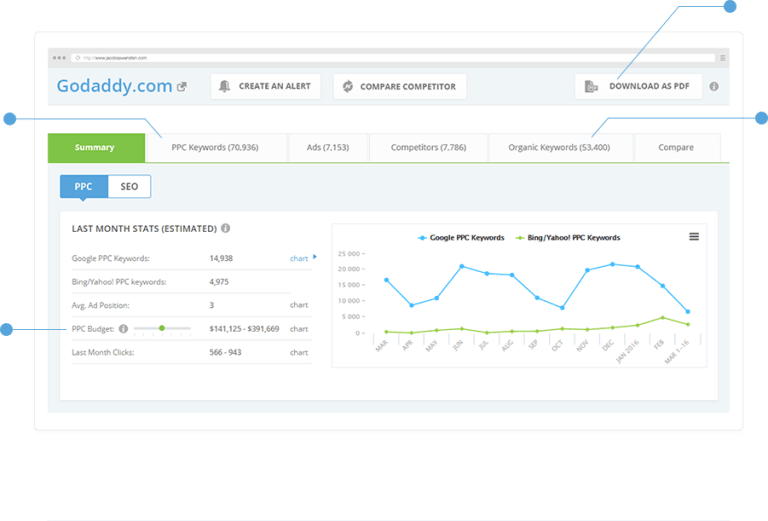Click Download as PDF button
Image resolution: width=768 pixels, height=521 pixels.
click(x=638, y=86)
